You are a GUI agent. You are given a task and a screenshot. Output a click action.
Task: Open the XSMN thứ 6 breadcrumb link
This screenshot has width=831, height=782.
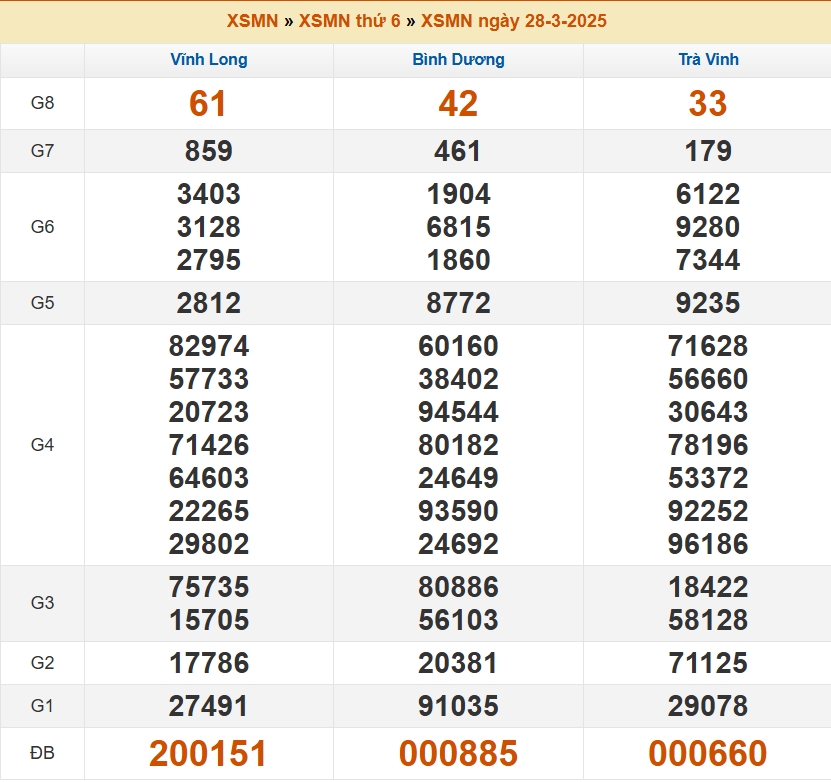350,21
